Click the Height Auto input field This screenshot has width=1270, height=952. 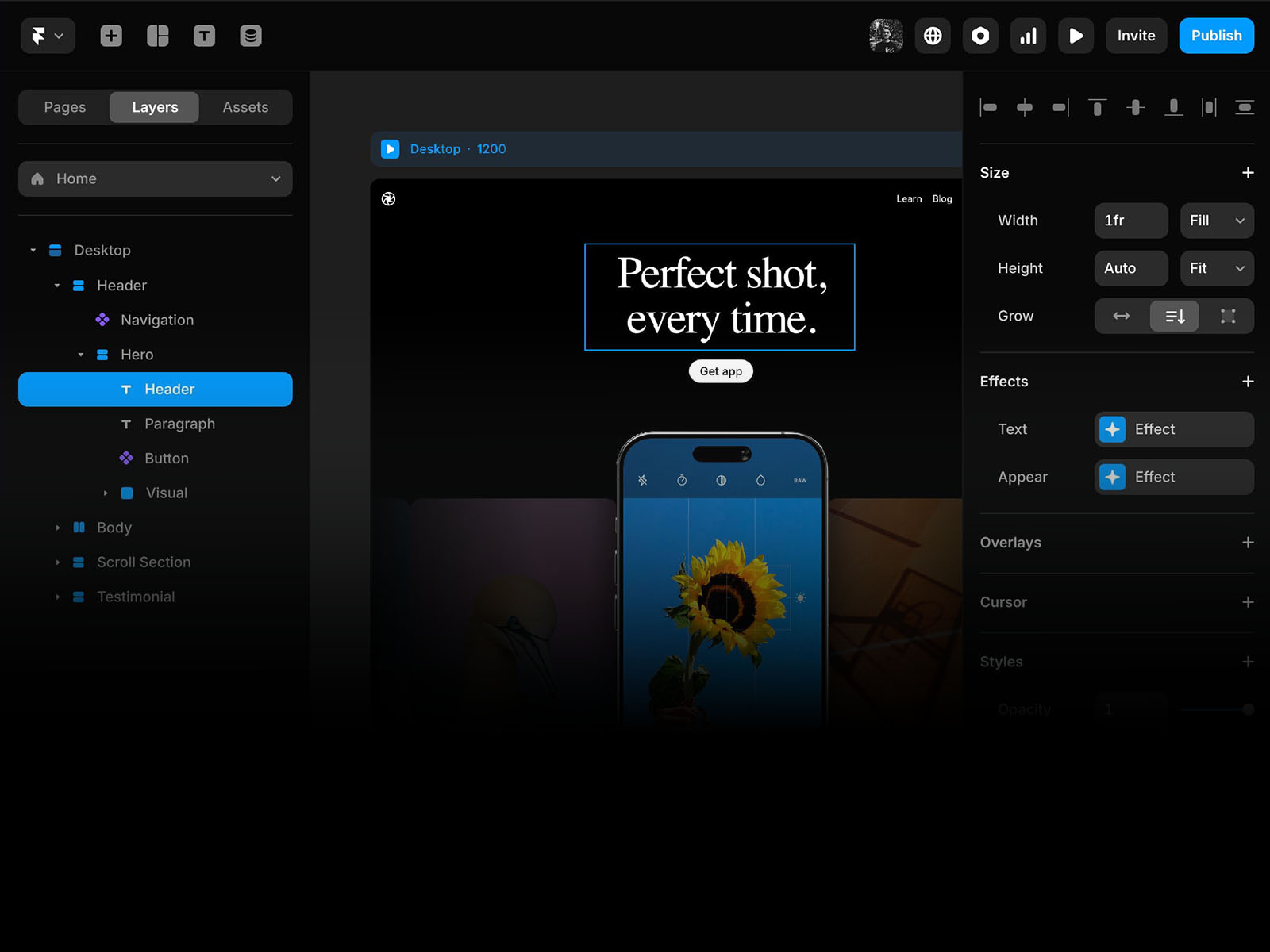tap(1131, 268)
